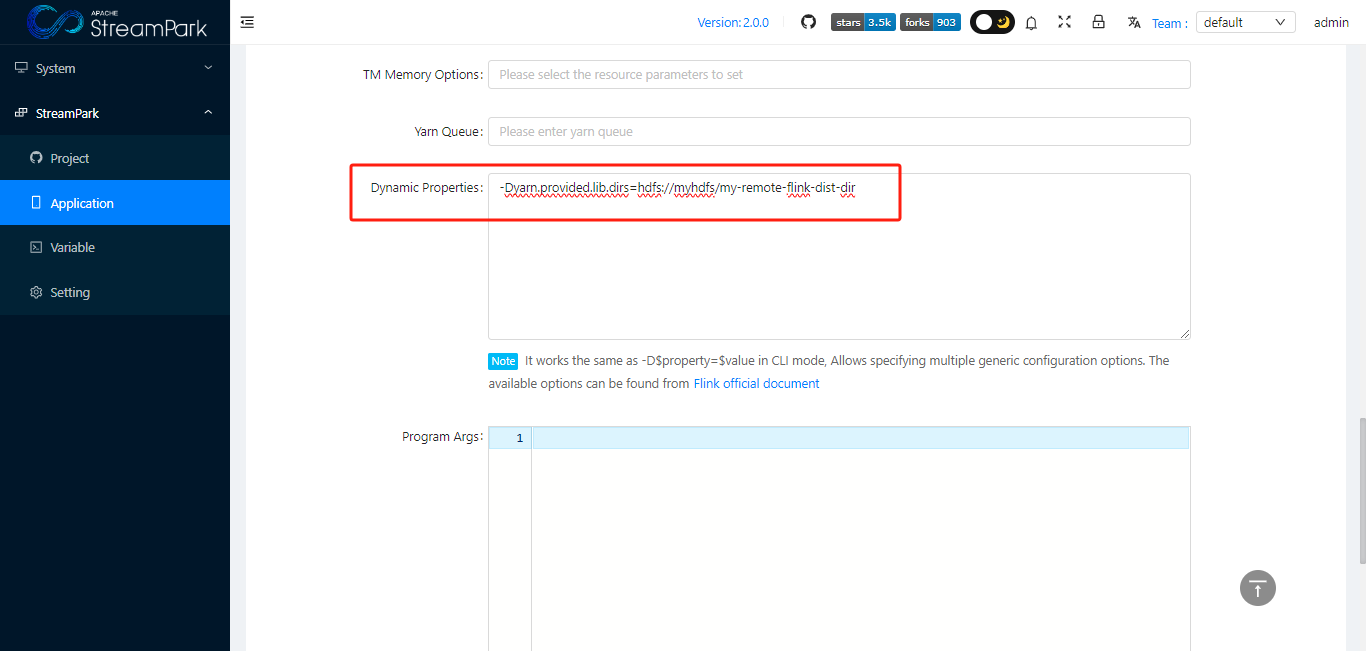
Task: Toggle the dark mode switch
Action: pyautogui.click(x=992, y=22)
